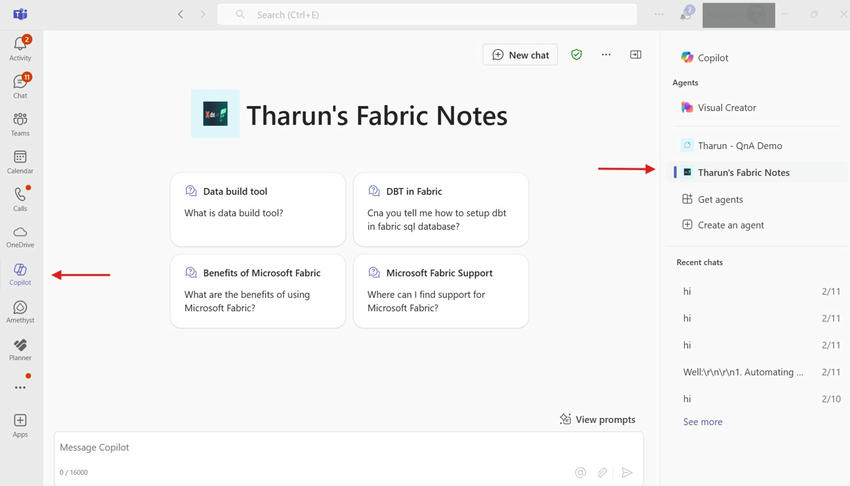Image resolution: width=850 pixels, height=486 pixels.
Task: Click the green shield protection icon
Action: 576,54
